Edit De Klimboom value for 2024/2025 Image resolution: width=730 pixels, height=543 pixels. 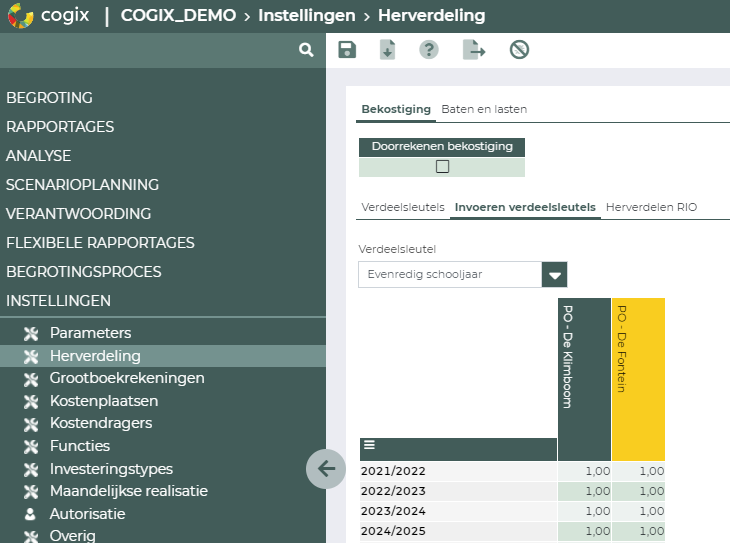tap(584, 531)
